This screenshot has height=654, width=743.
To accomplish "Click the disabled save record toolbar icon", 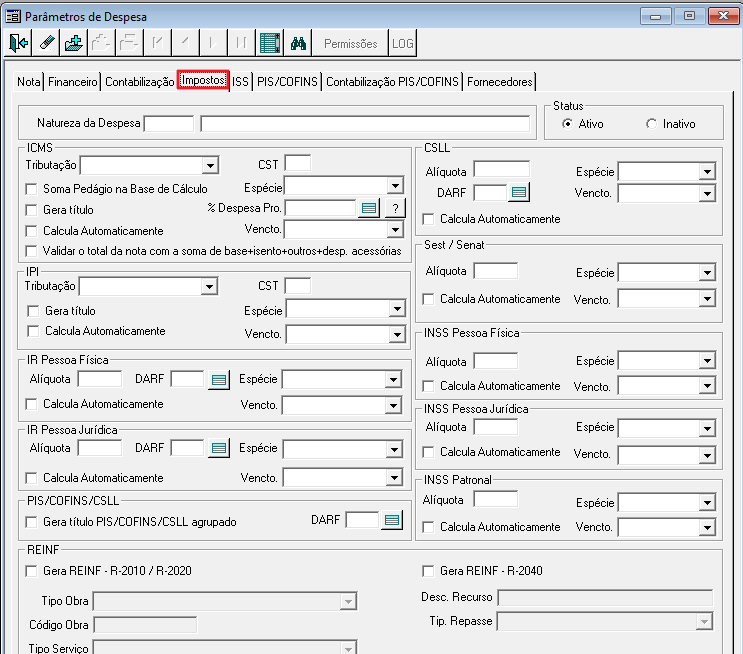I will coord(101,43).
